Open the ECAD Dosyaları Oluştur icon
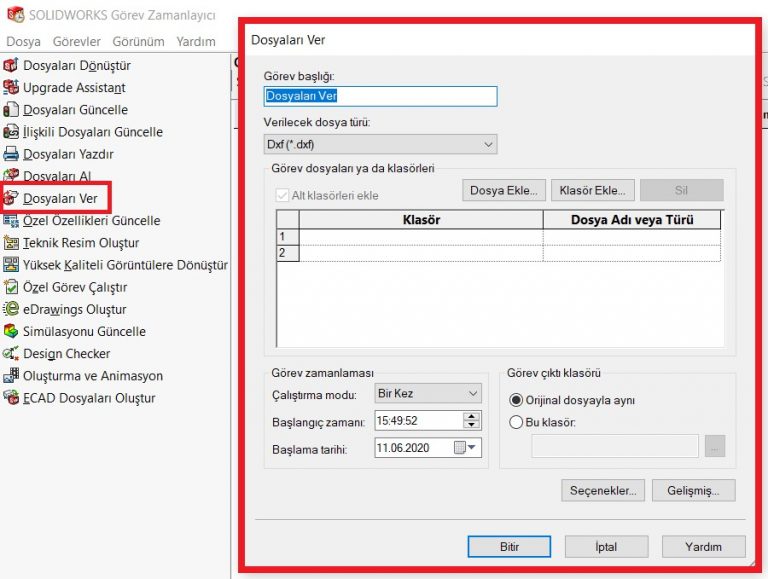 [x=11, y=398]
